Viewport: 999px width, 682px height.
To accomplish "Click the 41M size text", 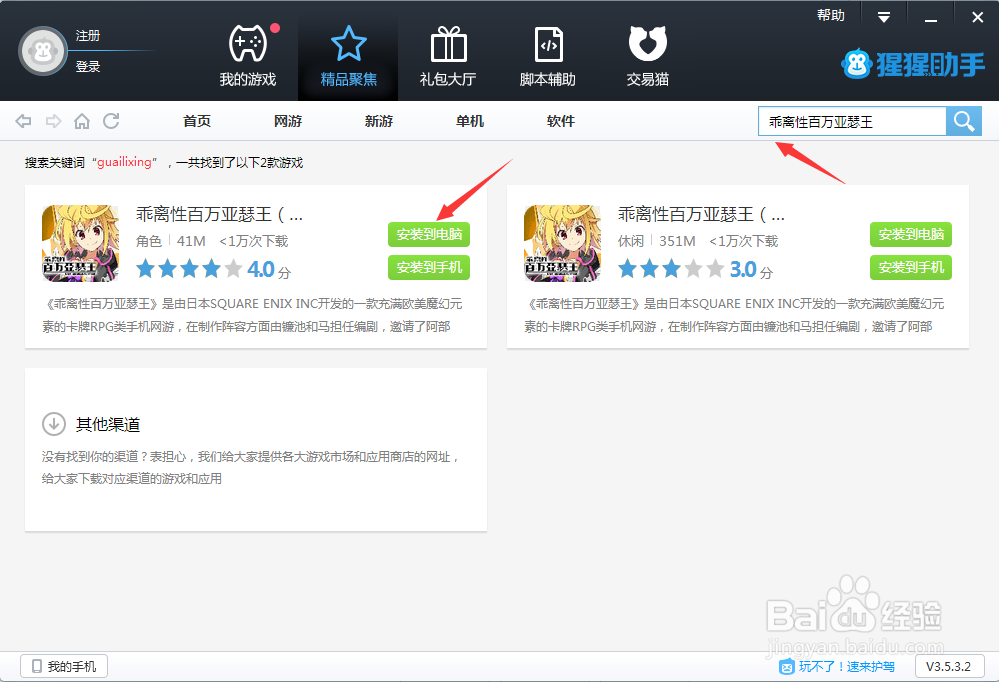I will [x=191, y=241].
